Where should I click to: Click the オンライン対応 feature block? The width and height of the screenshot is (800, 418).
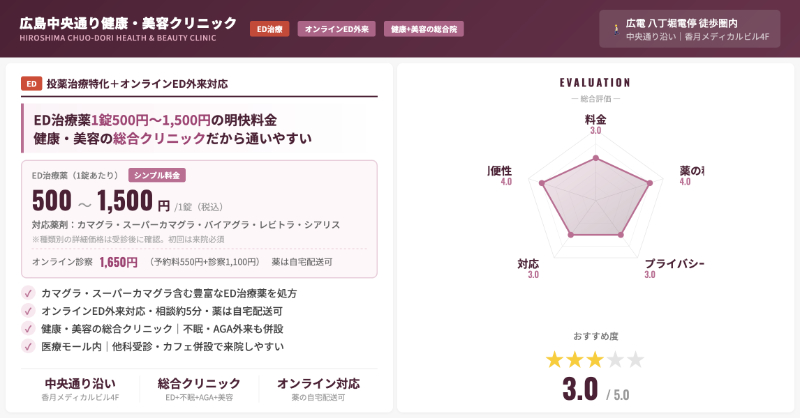318,388
